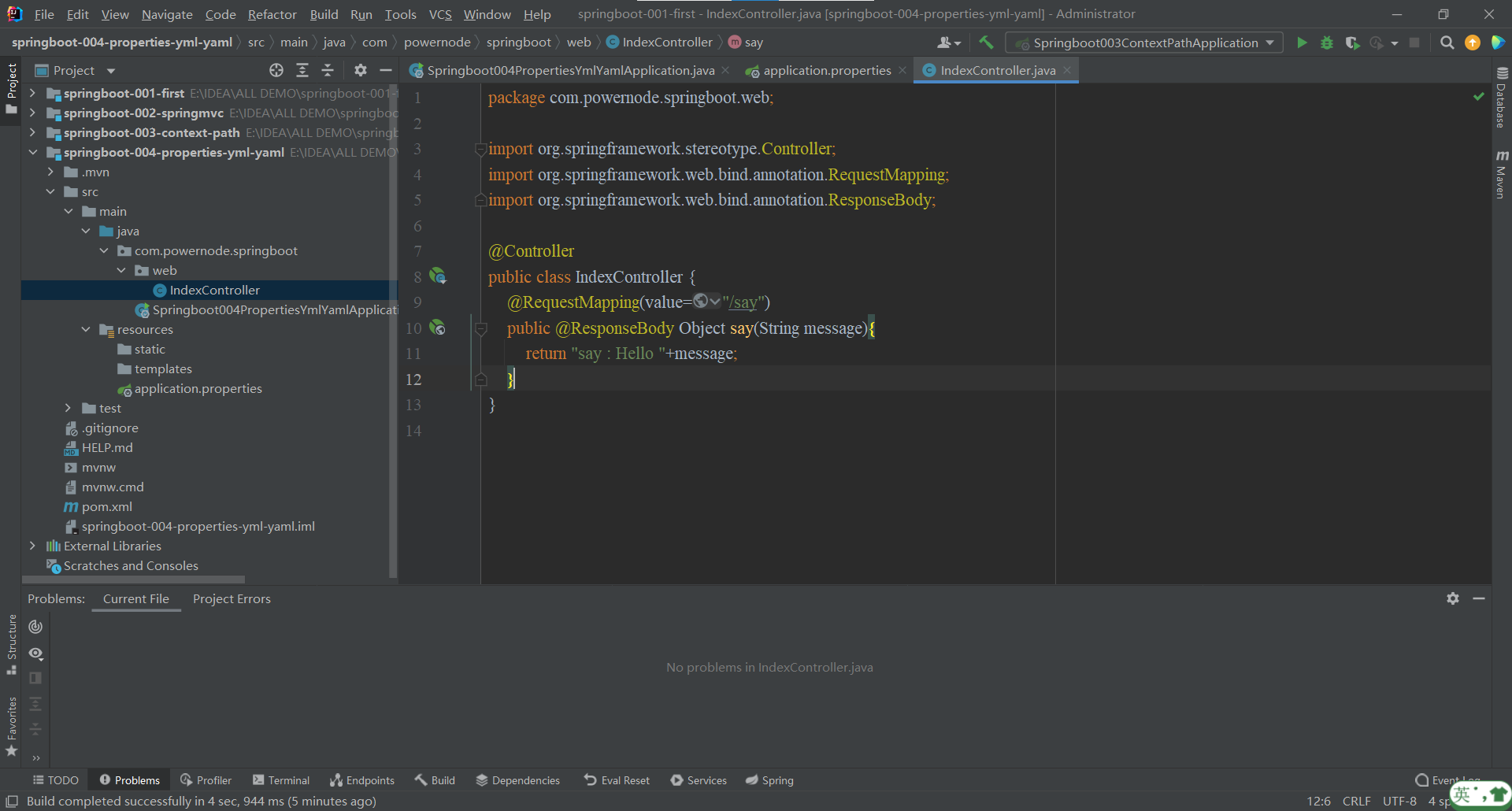Click the gutter bean icon on line 8
The image size is (1512, 811).
pyautogui.click(x=438, y=276)
